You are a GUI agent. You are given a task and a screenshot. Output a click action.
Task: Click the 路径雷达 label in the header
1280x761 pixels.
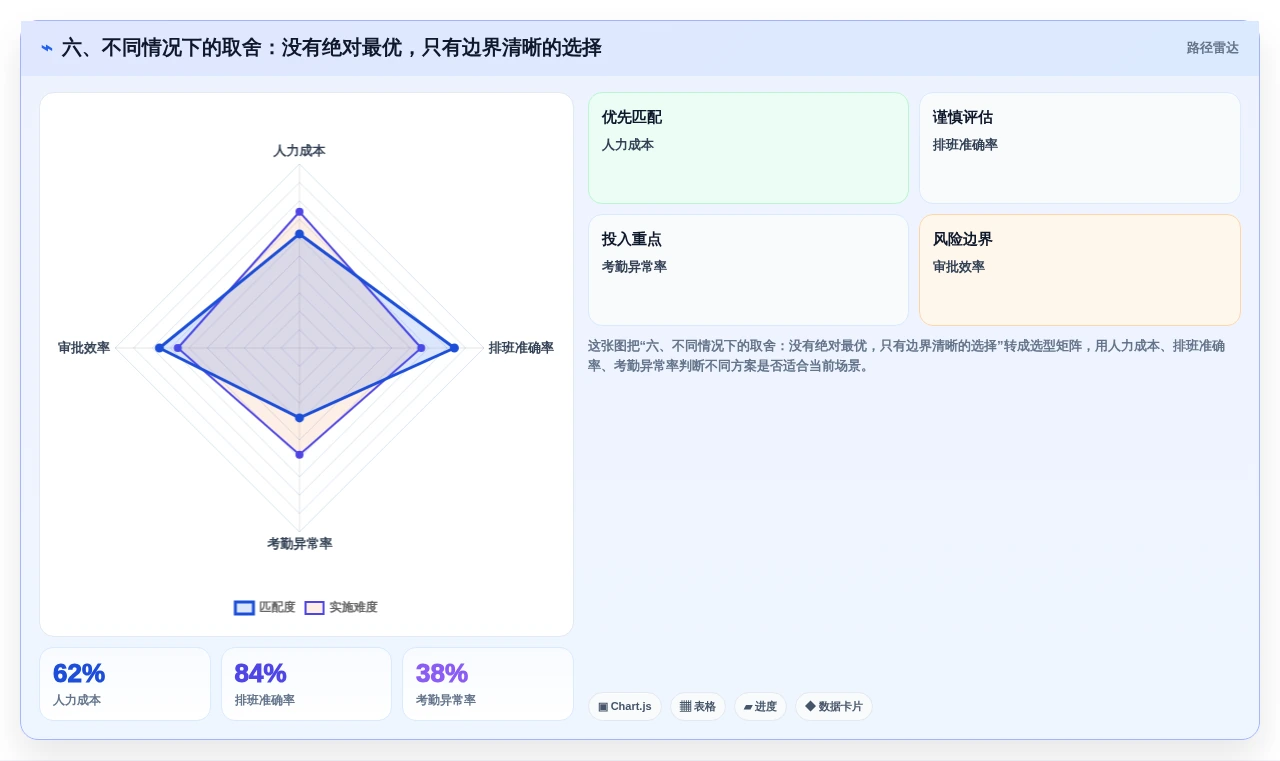1212,48
